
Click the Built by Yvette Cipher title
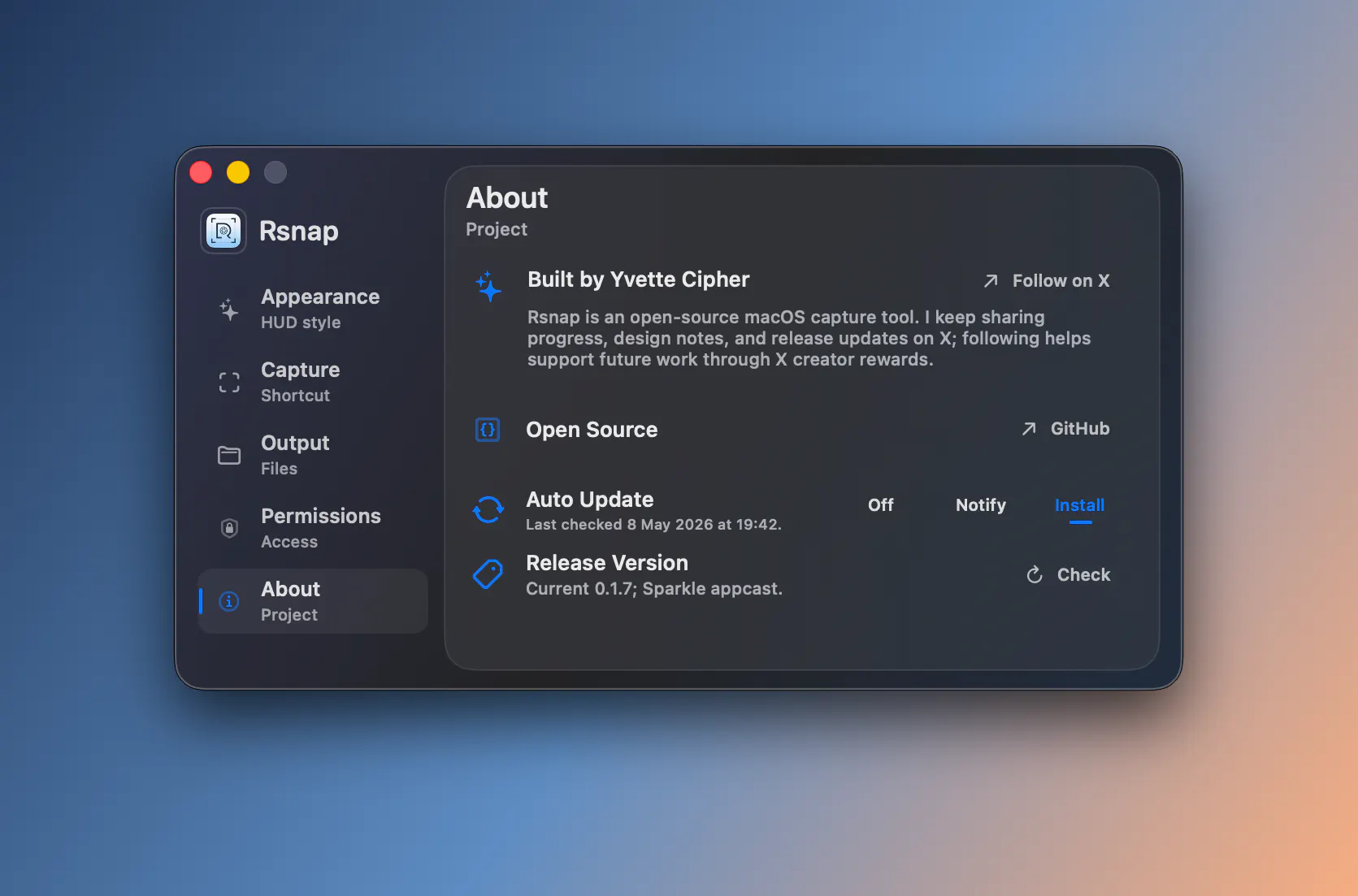(x=639, y=279)
